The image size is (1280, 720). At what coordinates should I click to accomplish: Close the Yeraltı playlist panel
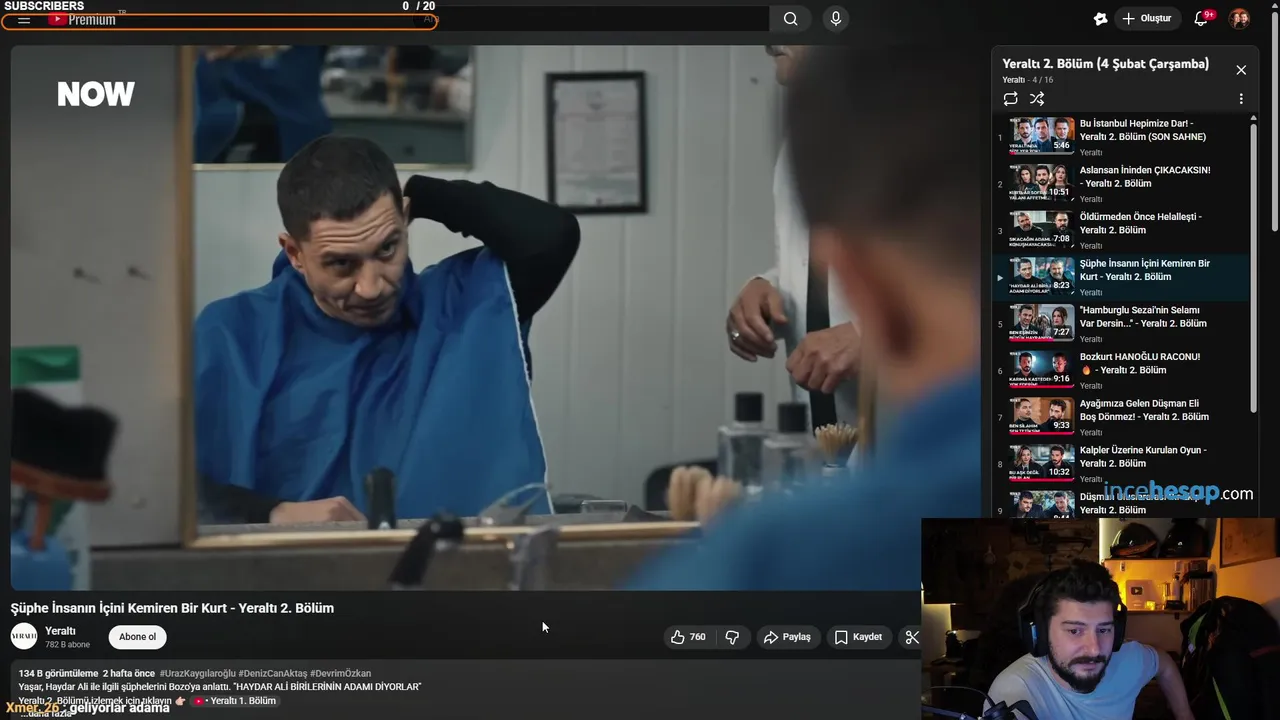tap(1241, 70)
